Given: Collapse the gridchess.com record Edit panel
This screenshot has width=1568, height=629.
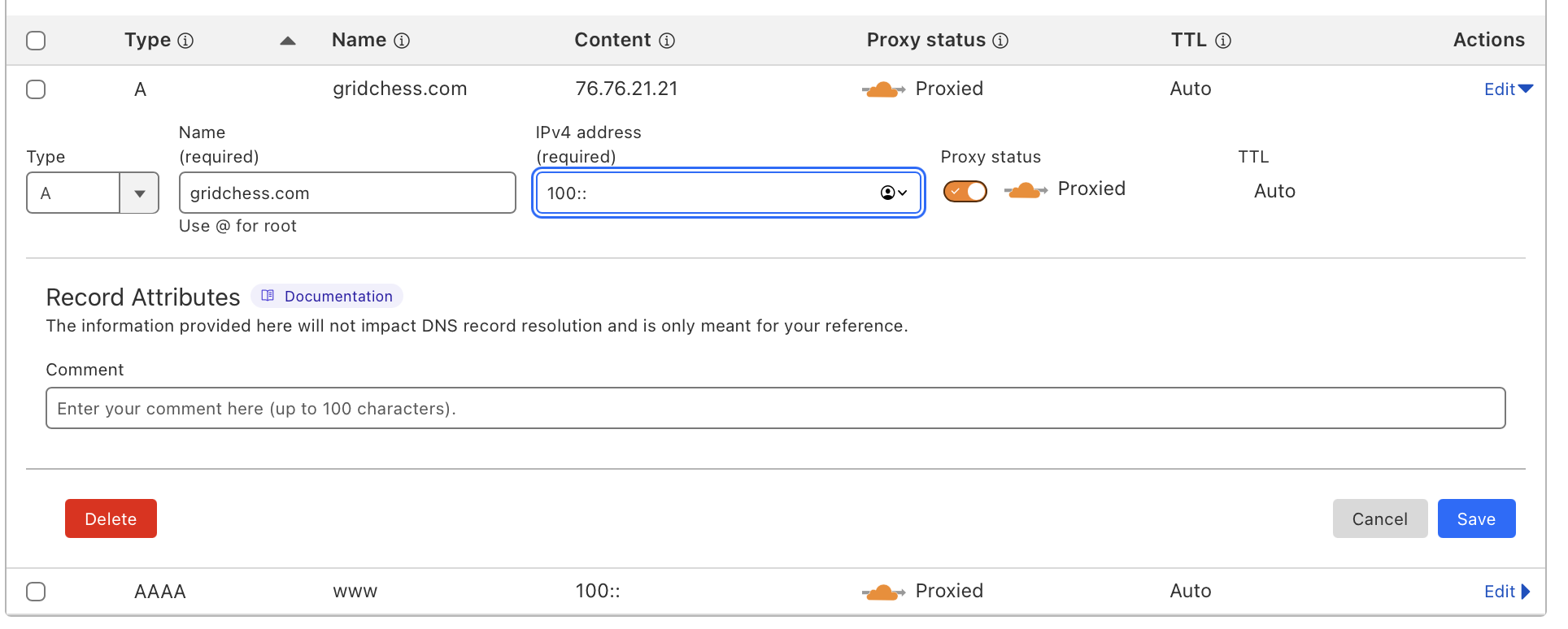Looking at the screenshot, I should 1508,89.
